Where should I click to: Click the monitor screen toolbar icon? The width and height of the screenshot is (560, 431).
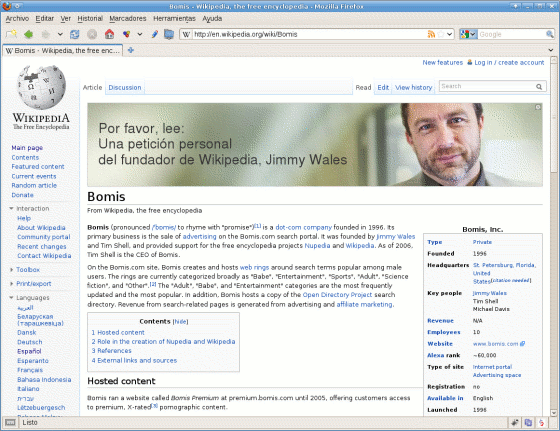point(169,34)
